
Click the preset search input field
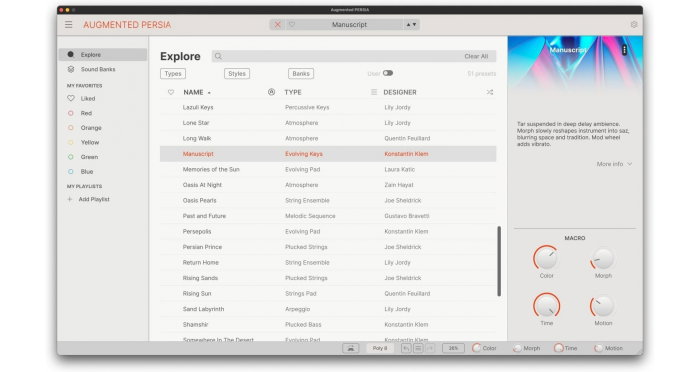[x=354, y=56]
